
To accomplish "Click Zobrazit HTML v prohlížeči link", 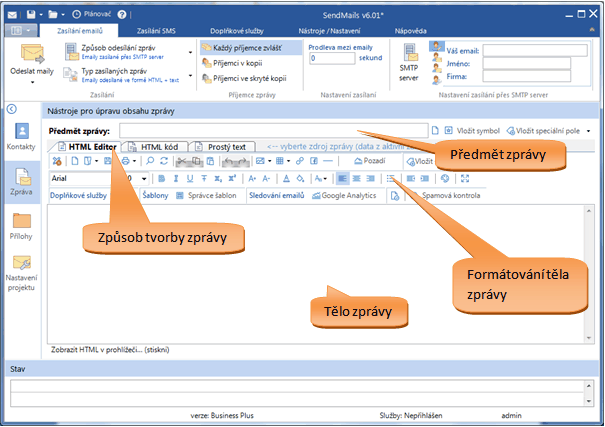I will point(110,351).
